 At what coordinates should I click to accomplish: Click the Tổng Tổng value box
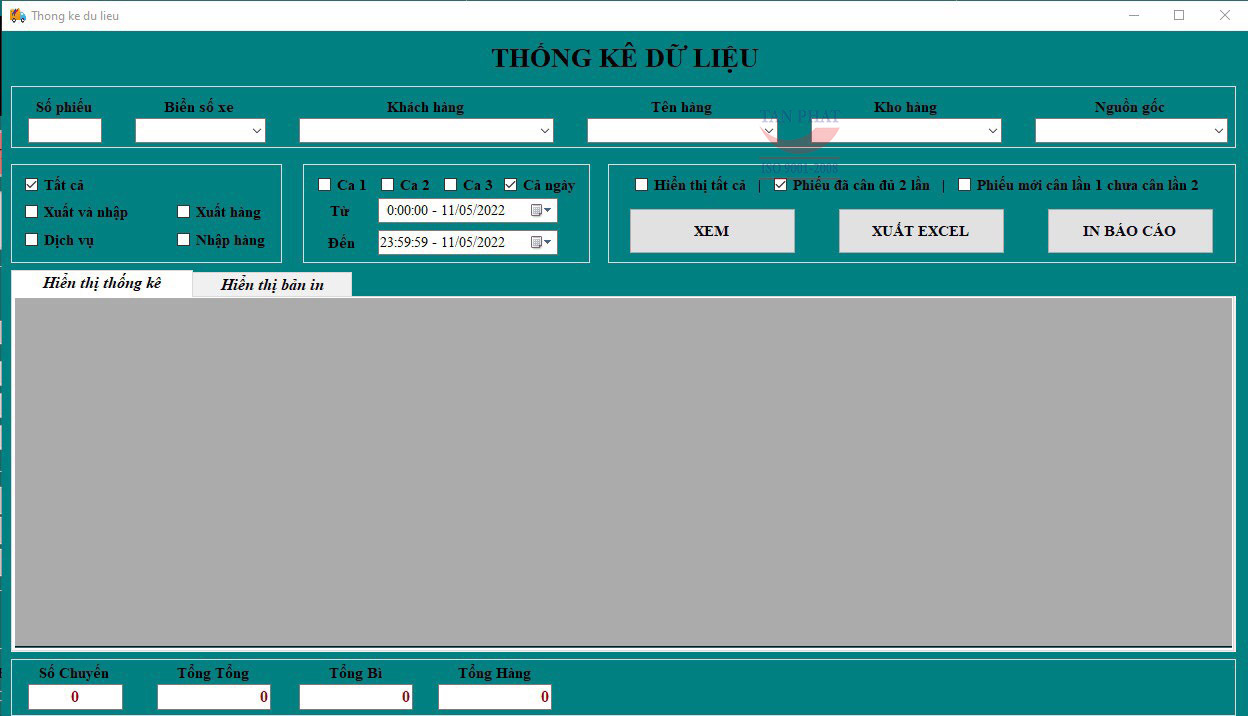pyautogui.click(x=214, y=697)
